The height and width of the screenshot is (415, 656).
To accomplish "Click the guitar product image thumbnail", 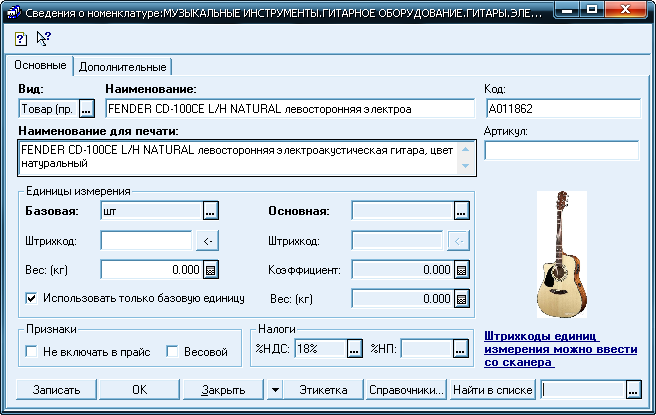I will tap(562, 254).
